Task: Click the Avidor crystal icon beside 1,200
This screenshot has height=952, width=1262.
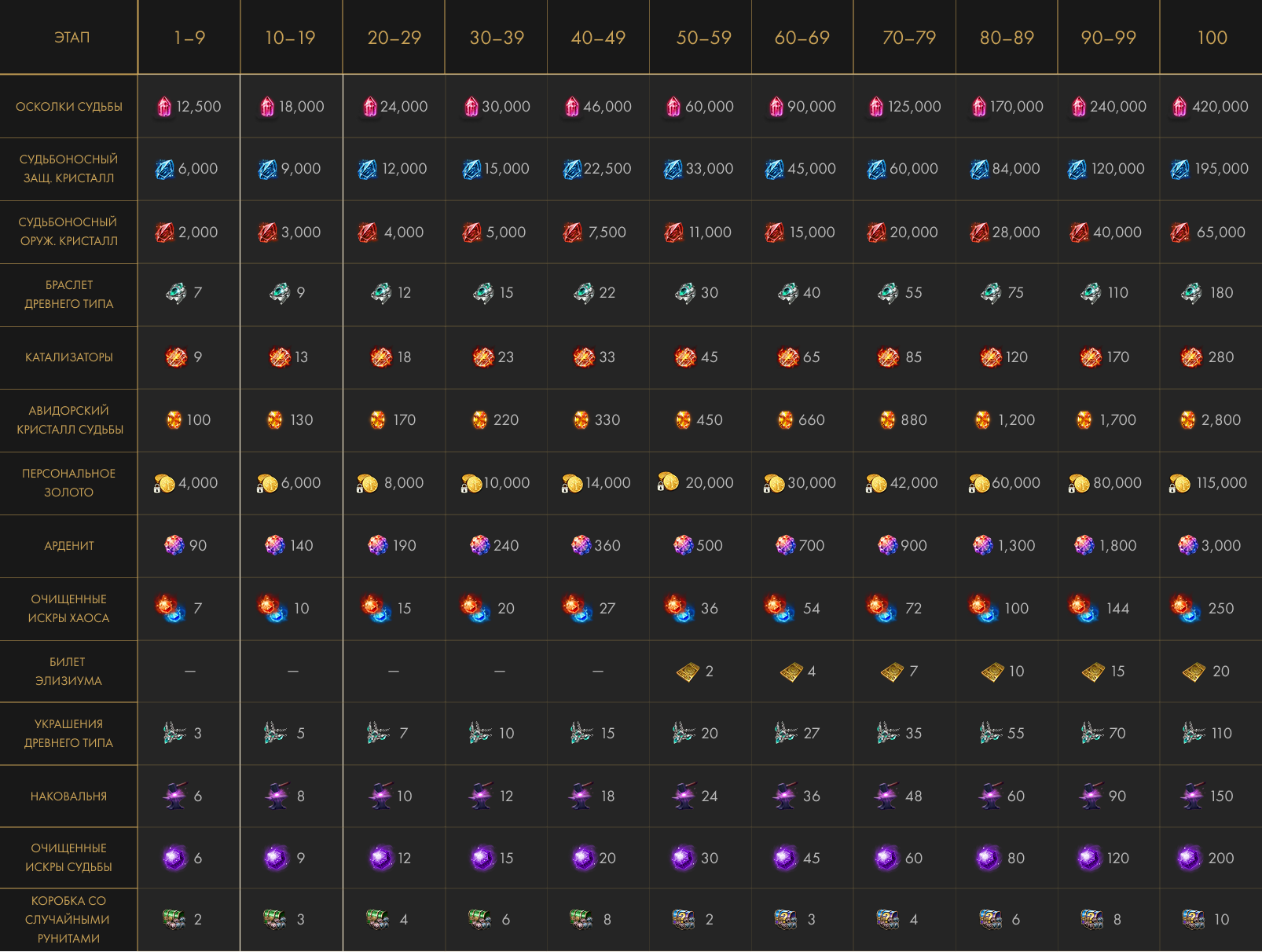Action: (x=982, y=420)
